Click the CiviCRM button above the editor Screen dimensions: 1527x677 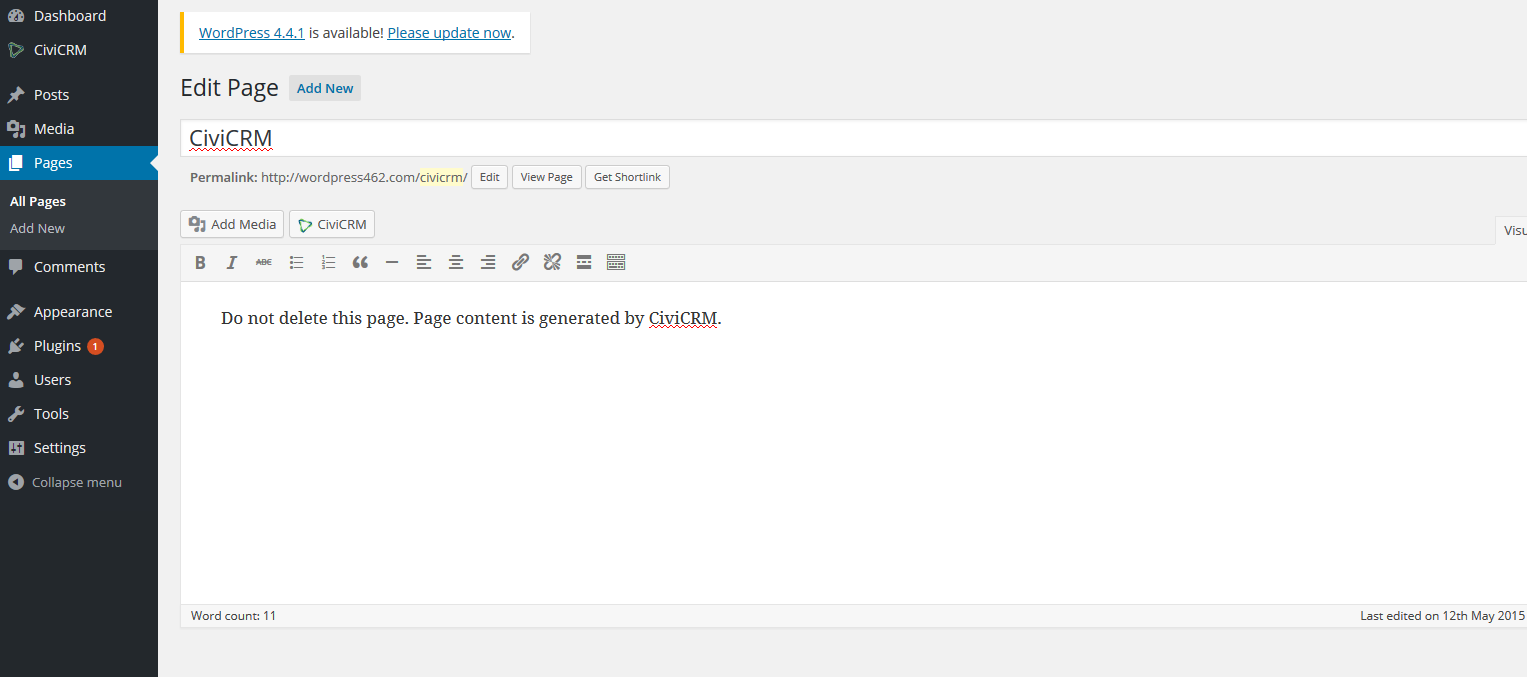pyautogui.click(x=332, y=224)
